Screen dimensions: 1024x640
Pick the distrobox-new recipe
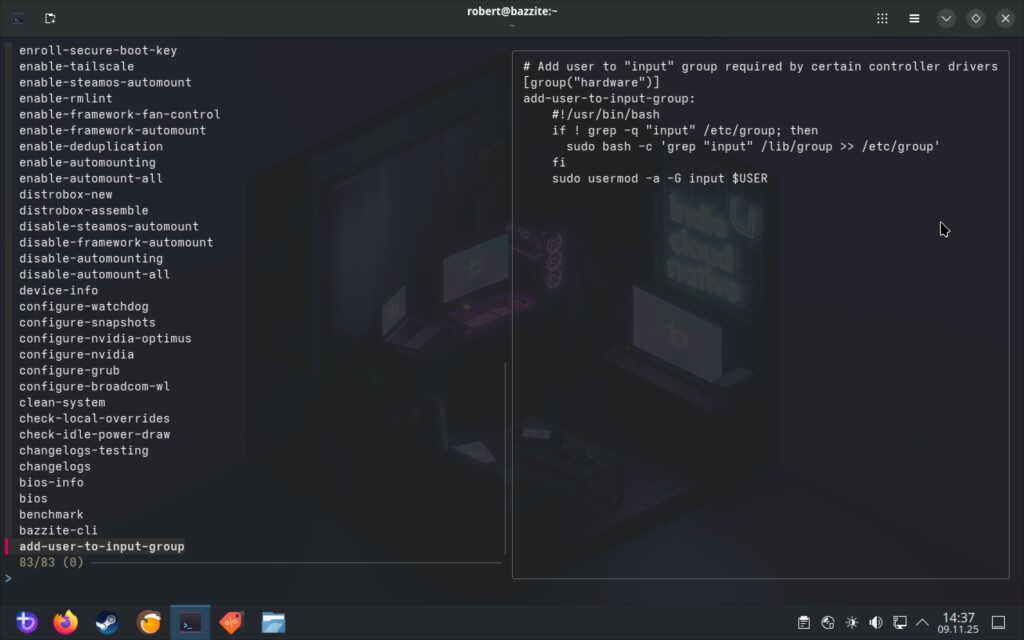tap(66, 194)
